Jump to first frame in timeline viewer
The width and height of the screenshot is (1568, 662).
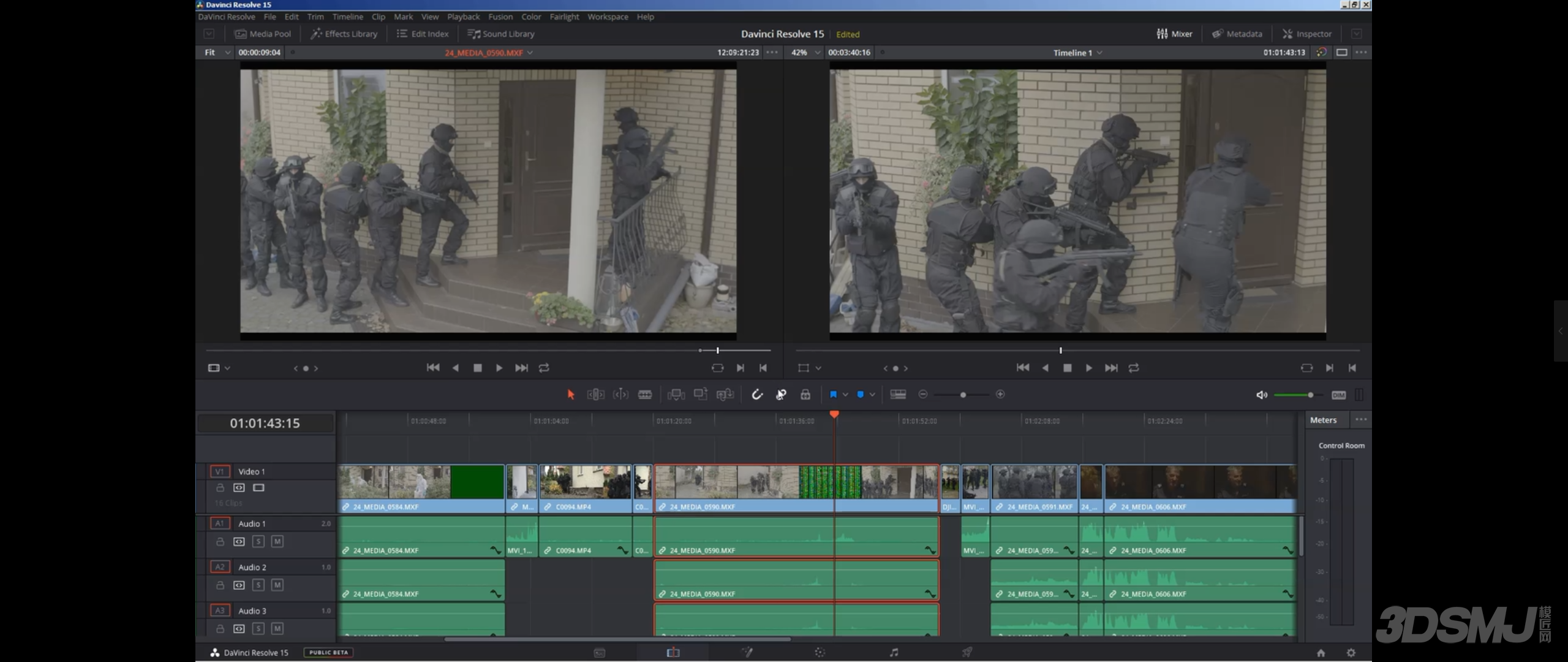pos(1022,368)
